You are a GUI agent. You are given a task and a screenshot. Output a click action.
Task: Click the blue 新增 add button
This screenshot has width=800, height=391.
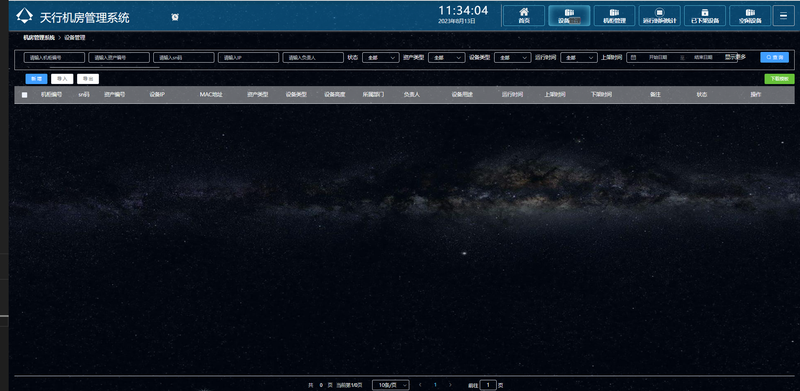pos(36,79)
